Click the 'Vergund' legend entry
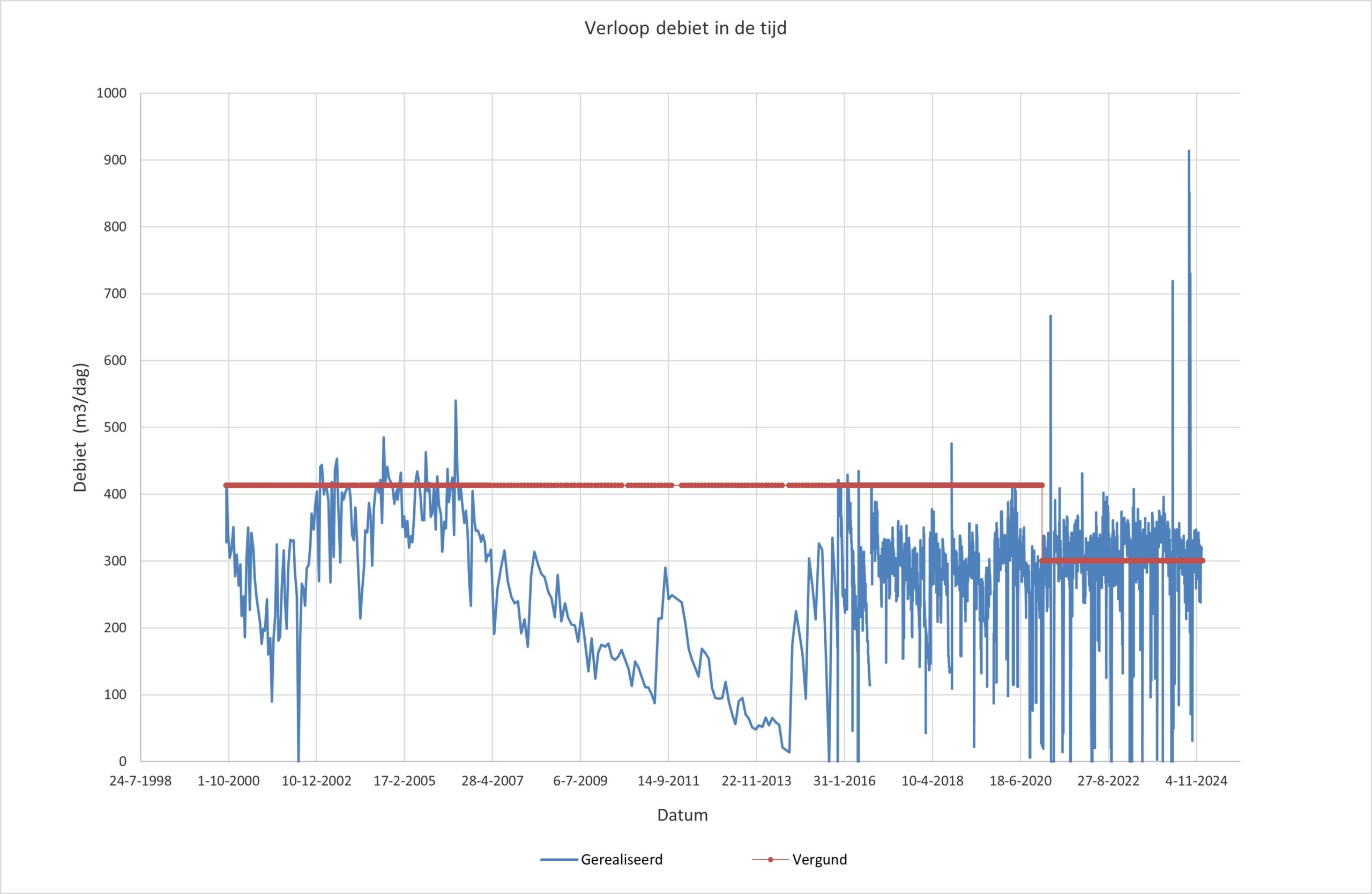1372x894 pixels. 800,859
